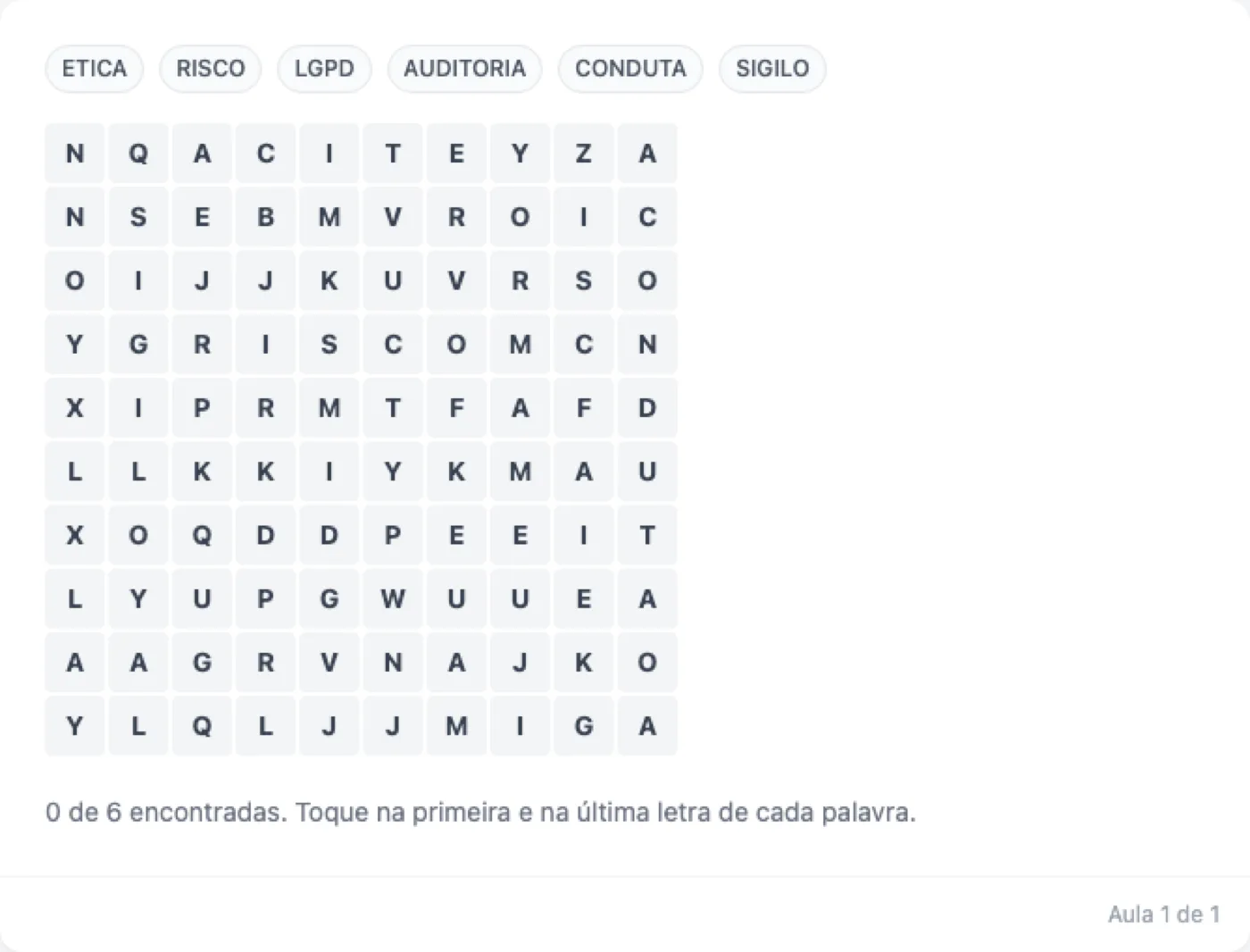Tap the W letter cell in grid
The image size is (1250, 952).
coord(393,598)
